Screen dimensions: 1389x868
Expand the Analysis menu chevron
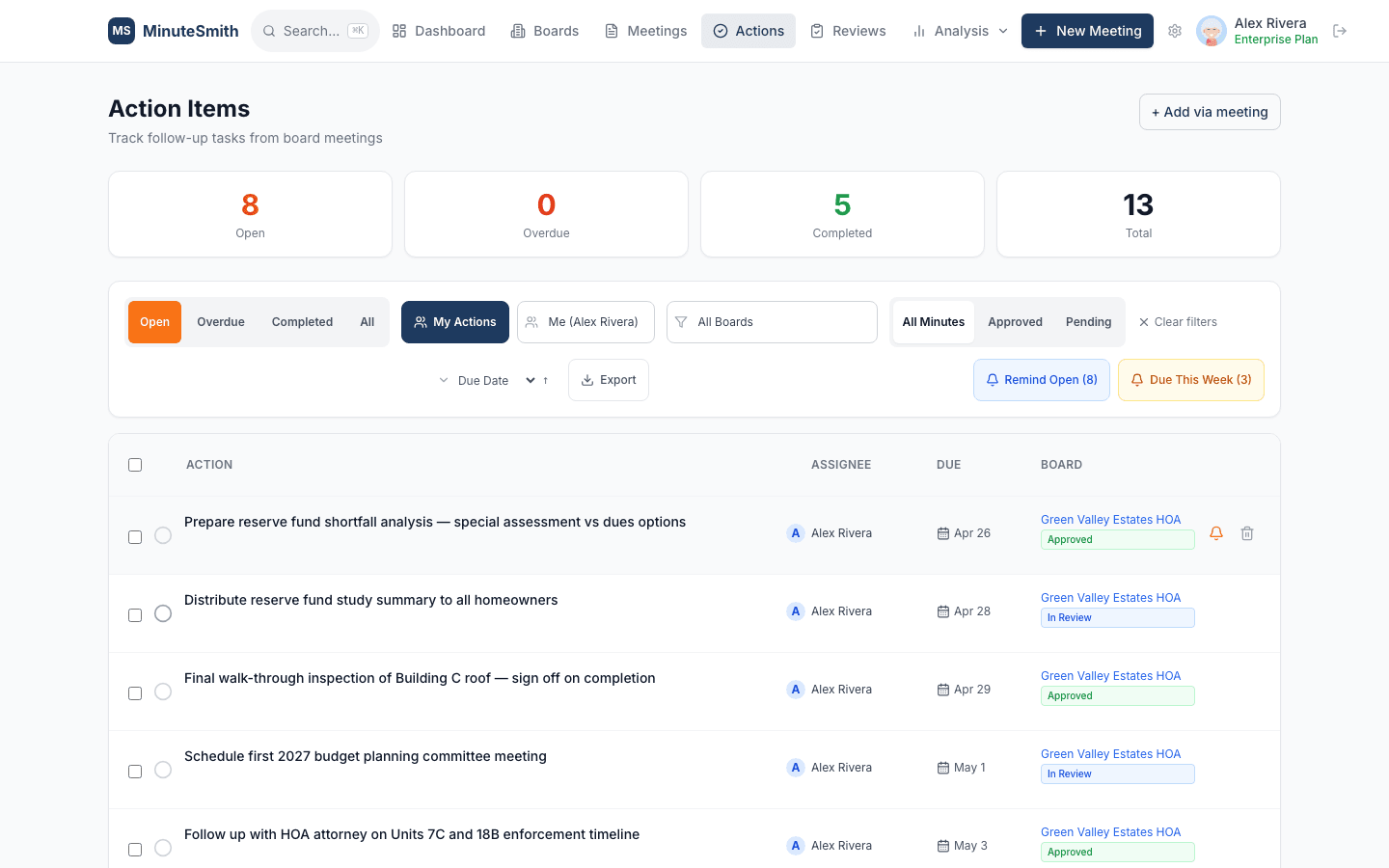click(x=1003, y=30)
